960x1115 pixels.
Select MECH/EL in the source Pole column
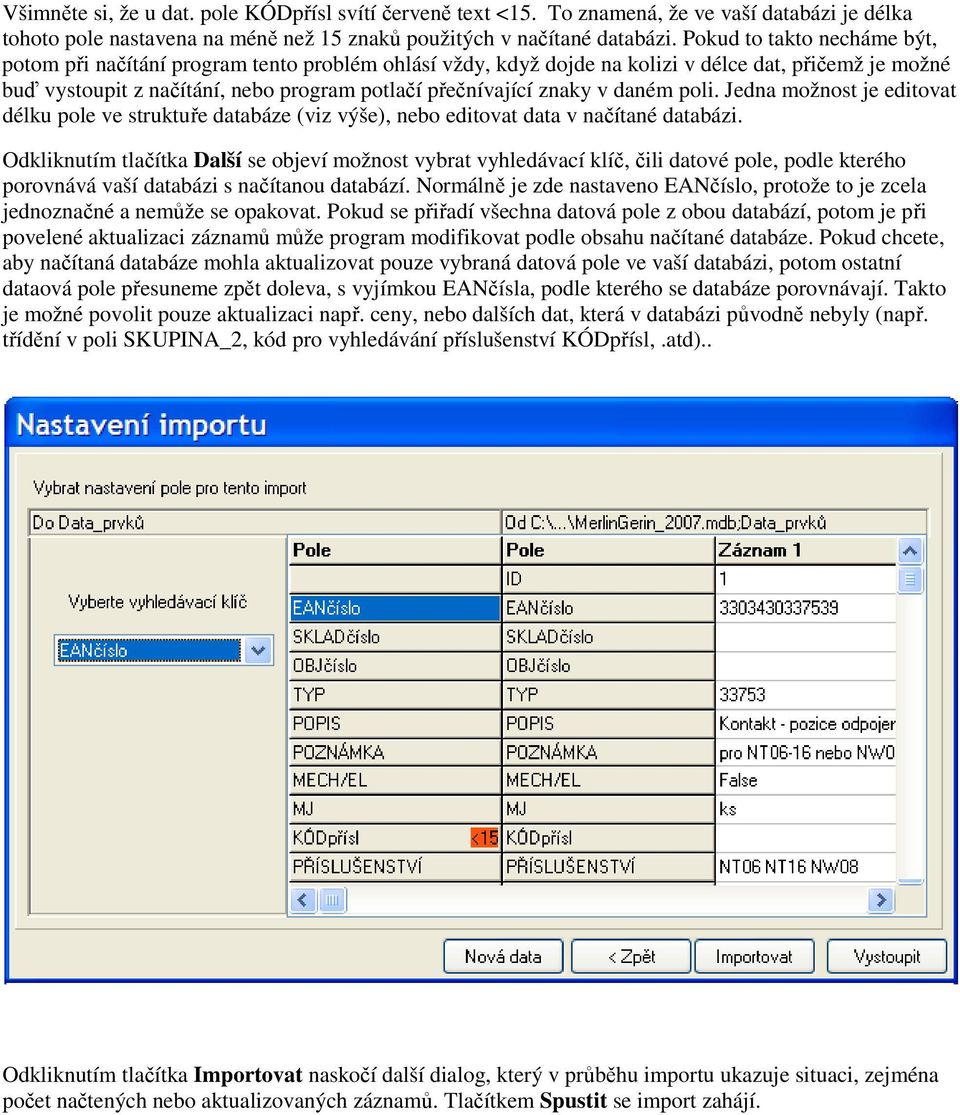pos(608,780)
